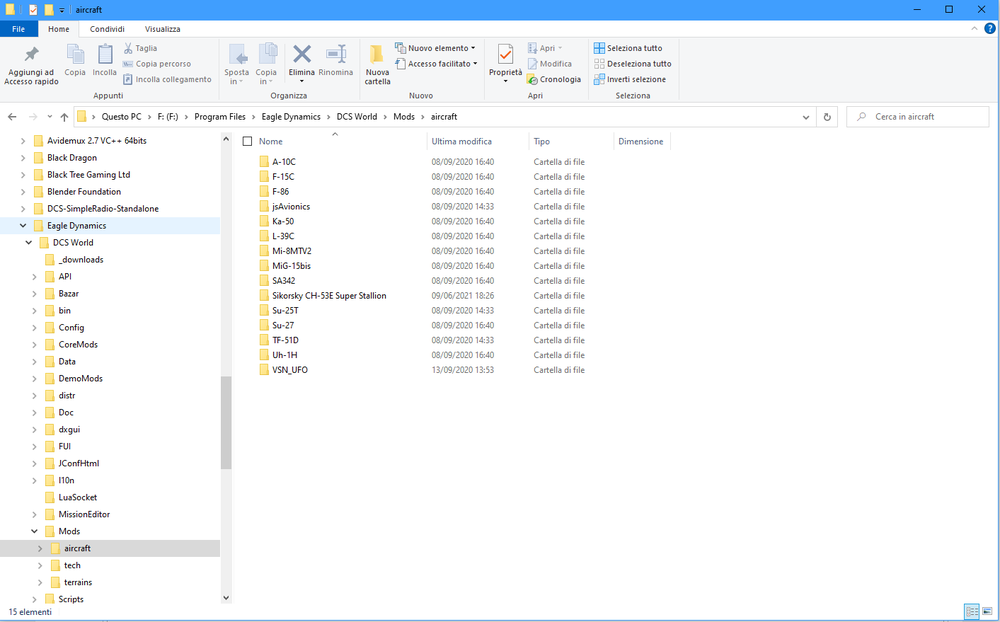The width and height of the screenshot is (1000, 622).
Task: Expand the terrains tree node
Action: coord(40,582)
